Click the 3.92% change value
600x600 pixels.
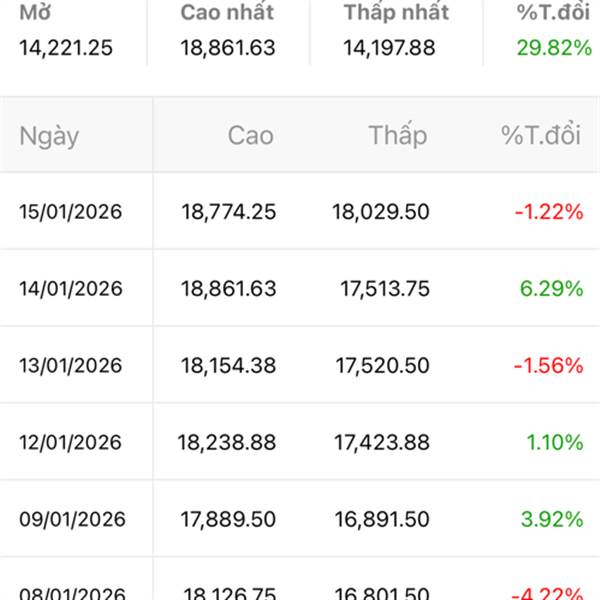click(551, 519)
